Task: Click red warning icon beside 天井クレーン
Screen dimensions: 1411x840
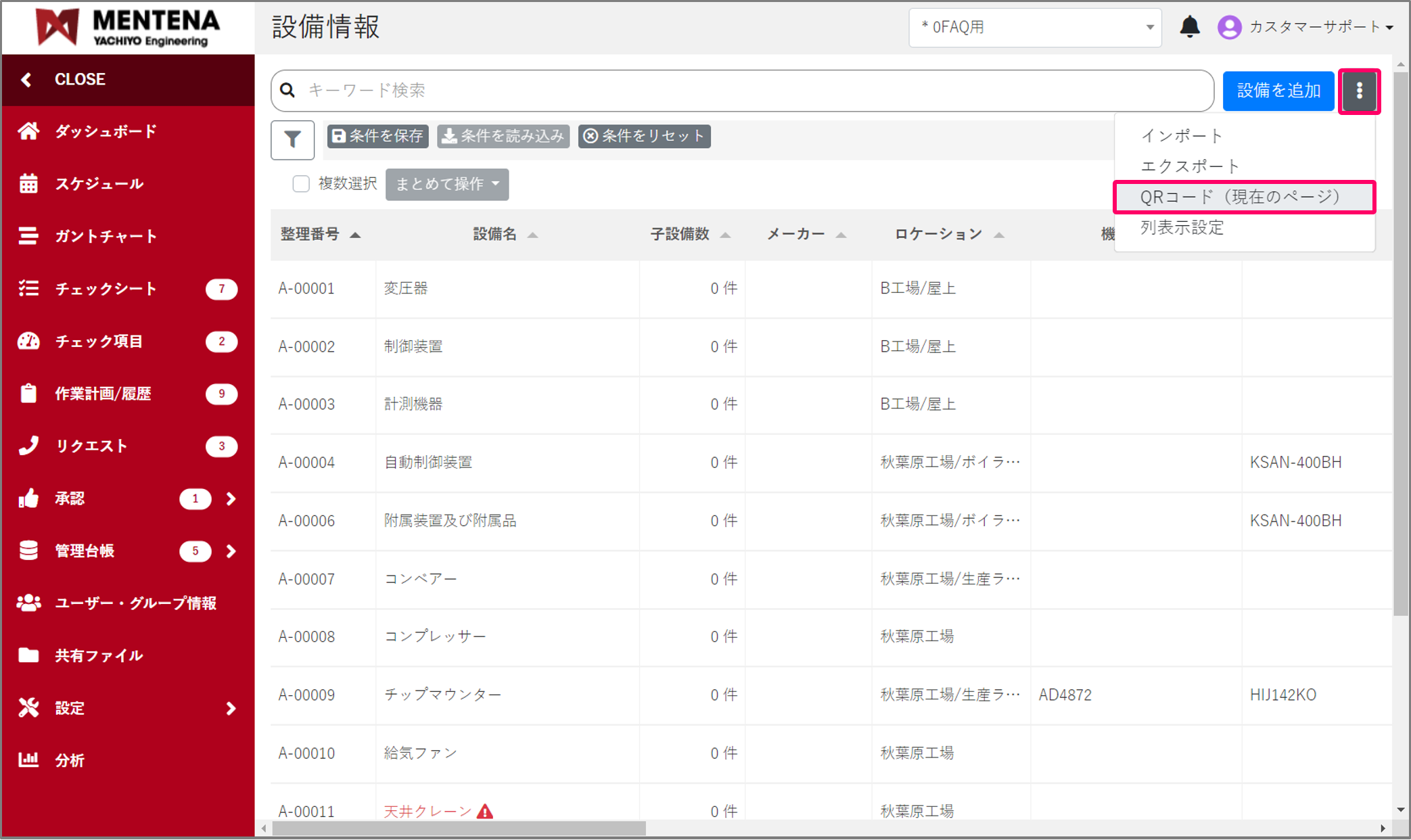Action: tap(485, 811)
